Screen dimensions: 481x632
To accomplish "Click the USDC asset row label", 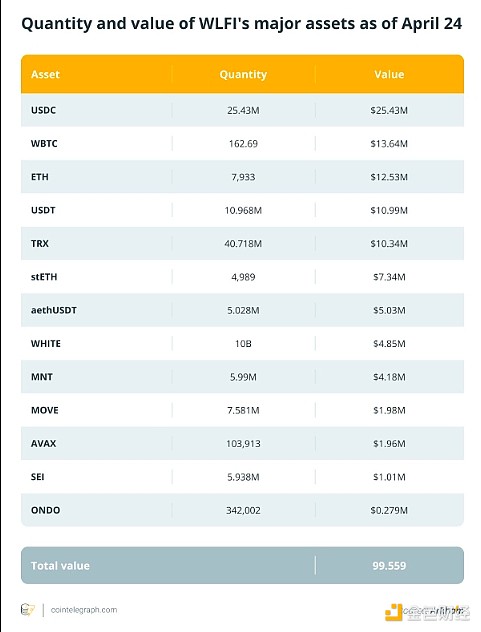I will coord(44,110).
